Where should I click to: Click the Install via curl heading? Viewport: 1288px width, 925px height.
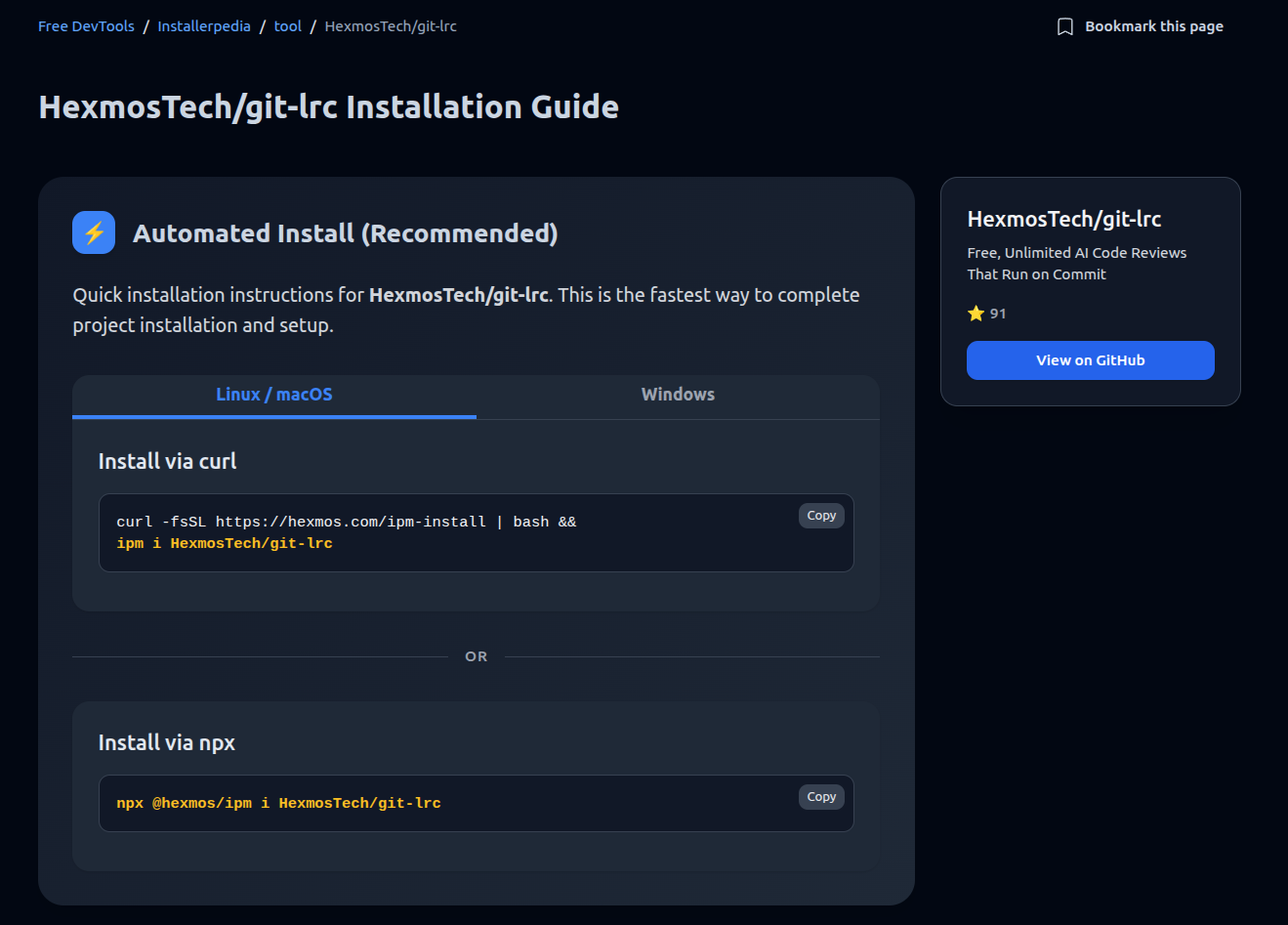(x=167, y=461)
